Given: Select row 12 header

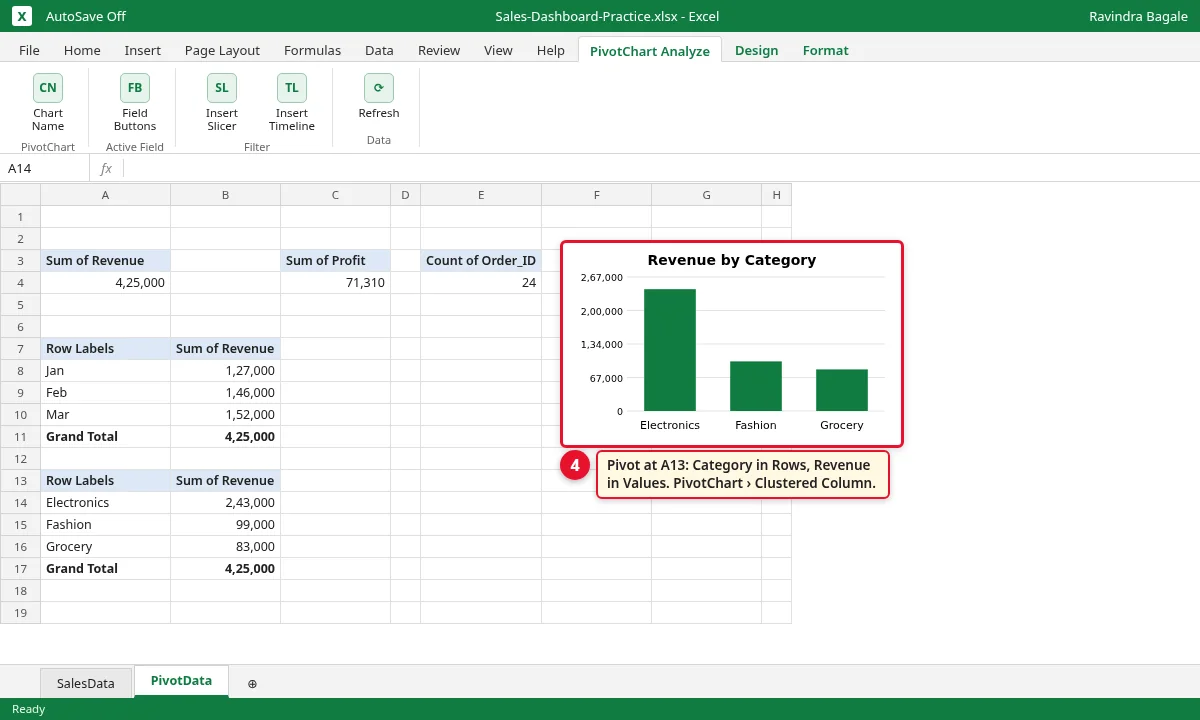Looking at the screenshot, I should 20,459.
